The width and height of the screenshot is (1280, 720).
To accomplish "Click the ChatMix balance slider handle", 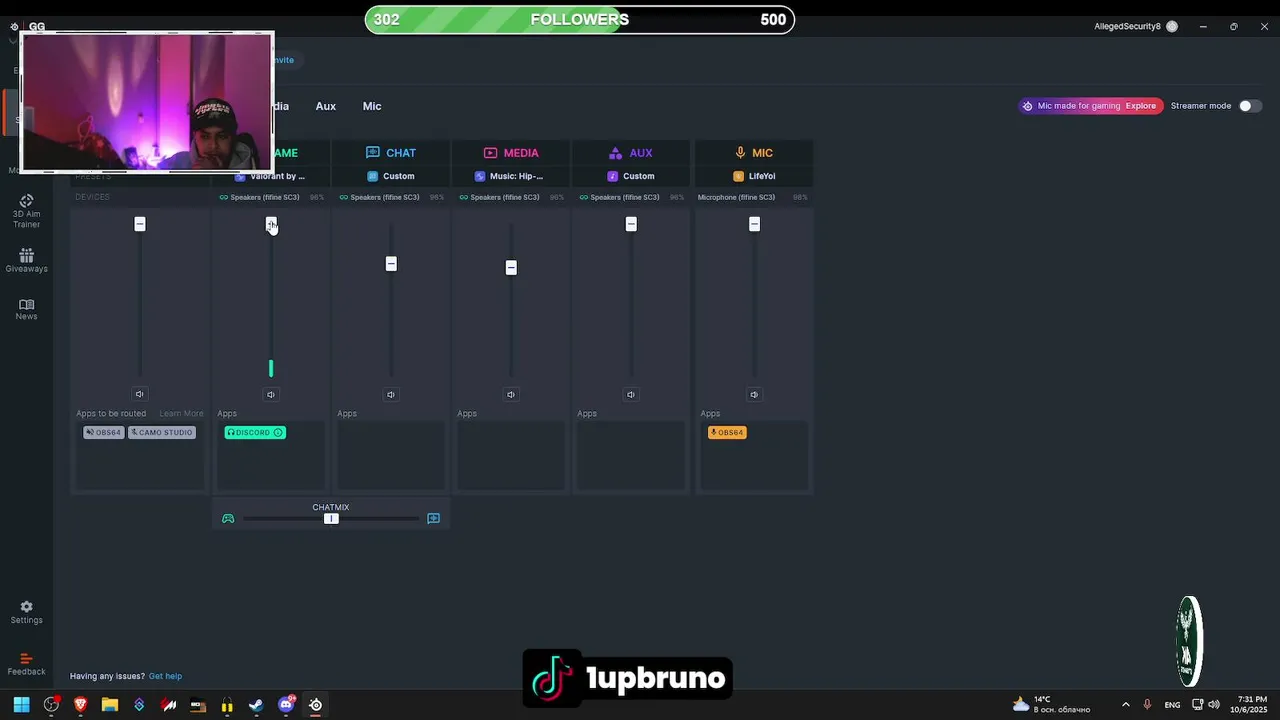I will pos(331,518).
